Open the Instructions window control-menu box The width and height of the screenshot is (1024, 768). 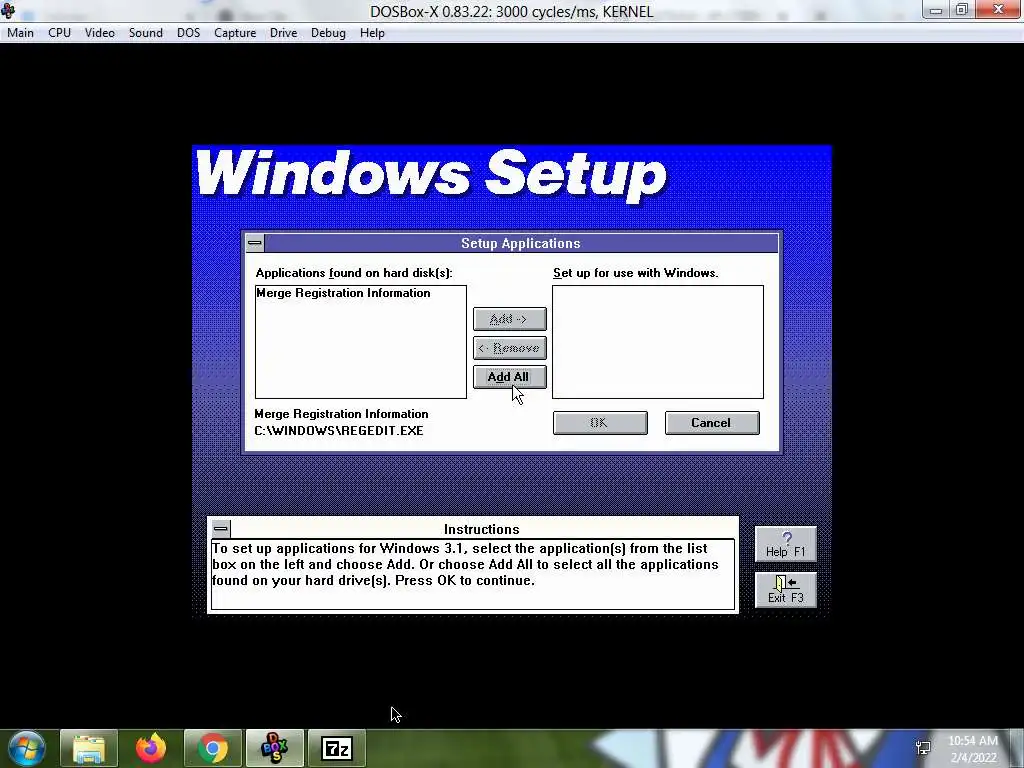[x=221, y=528]
